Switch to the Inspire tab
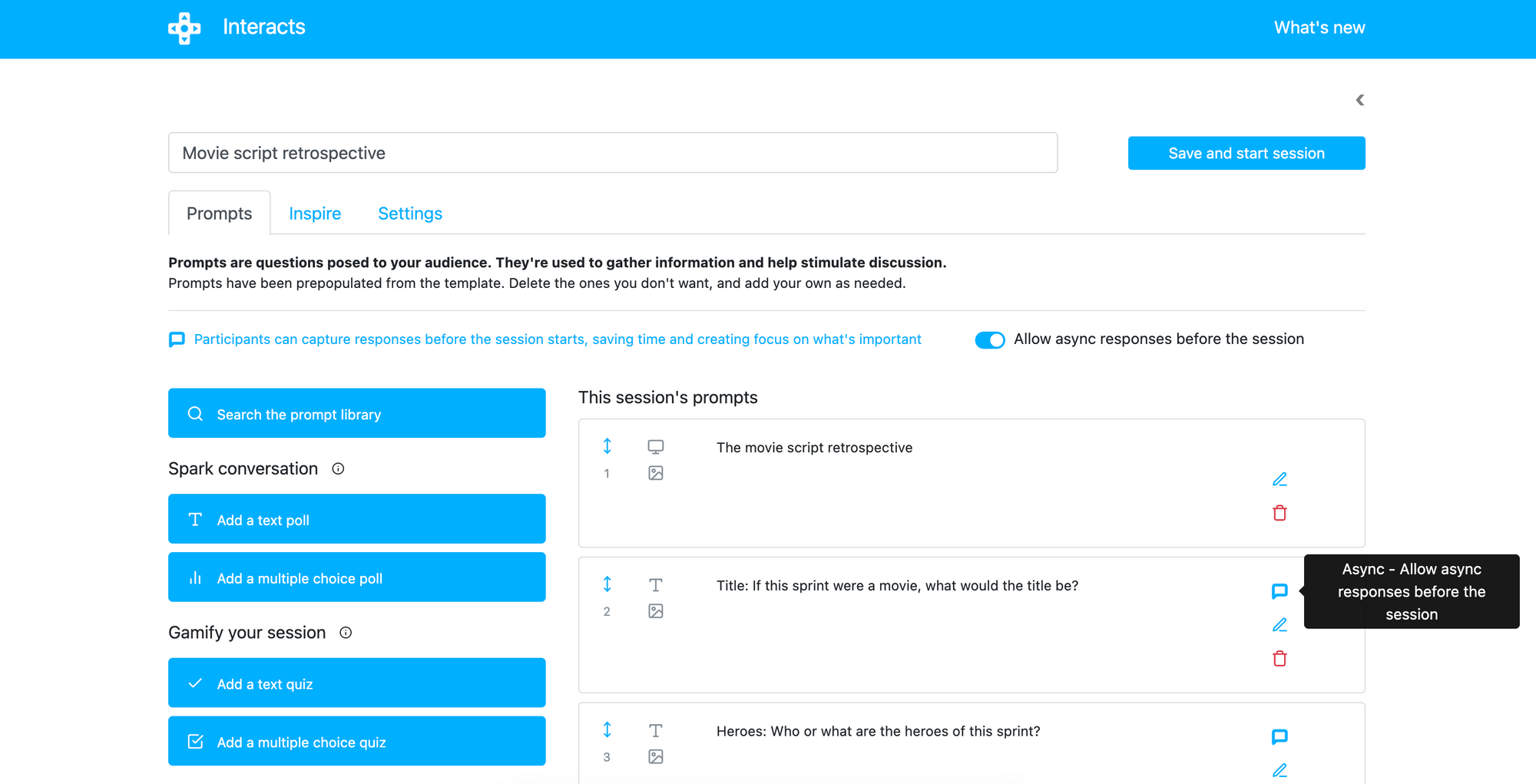The height and width of the screenshot is (784, 1536). click(315, 213)
